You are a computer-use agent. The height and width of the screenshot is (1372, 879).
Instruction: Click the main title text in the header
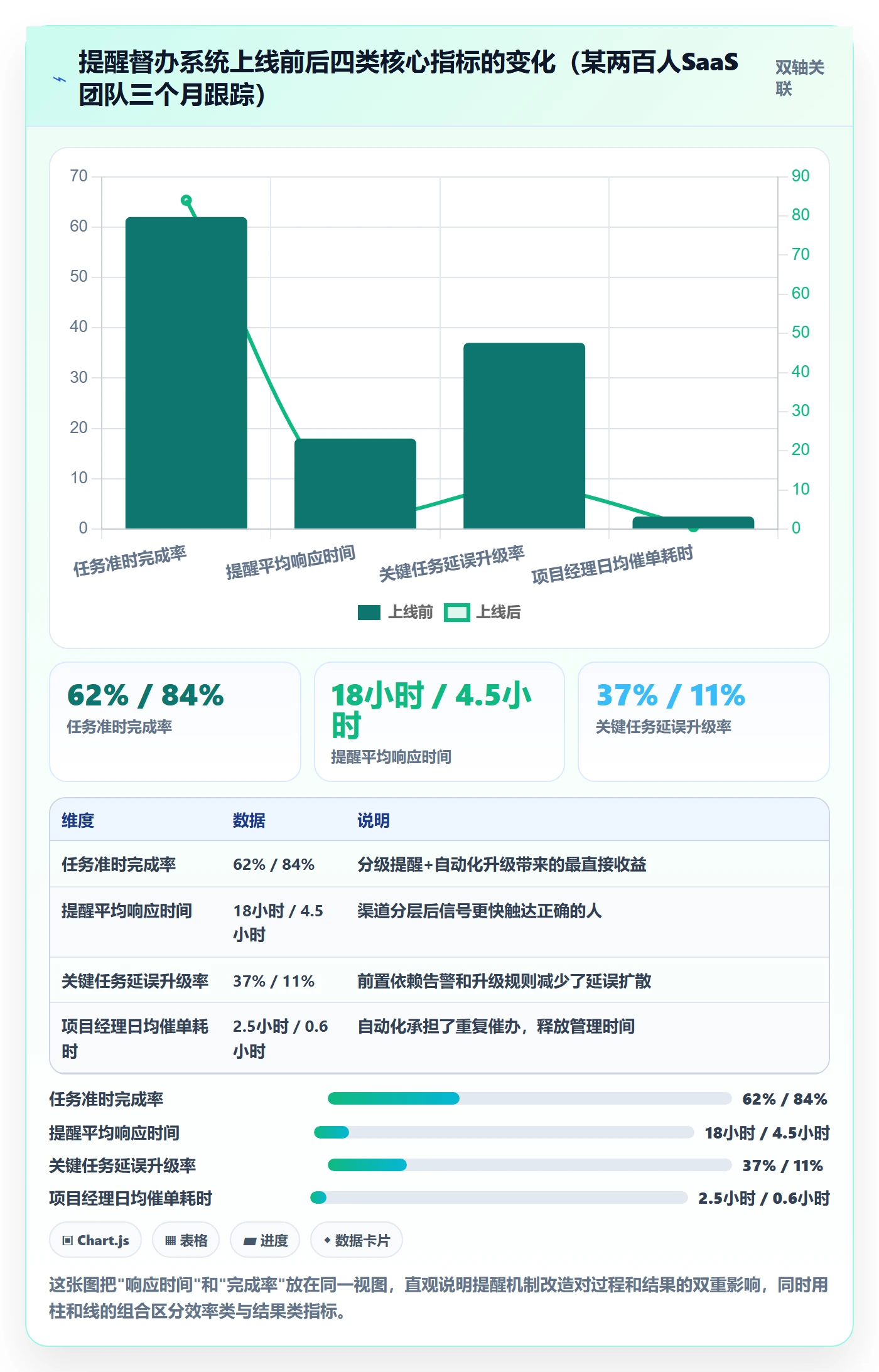point(408,78)
